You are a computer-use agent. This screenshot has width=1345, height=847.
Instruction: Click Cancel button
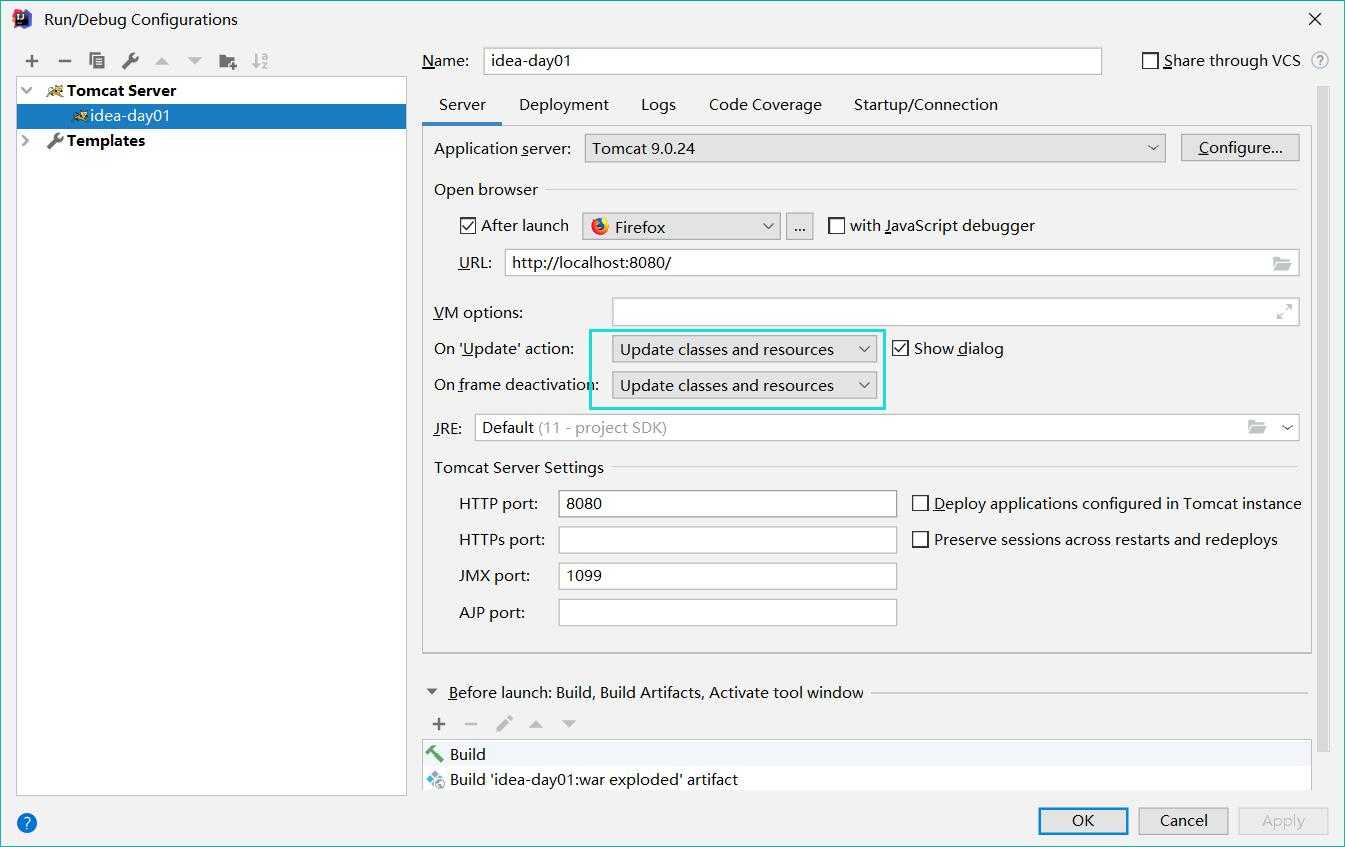click(x=1184, y=821)
